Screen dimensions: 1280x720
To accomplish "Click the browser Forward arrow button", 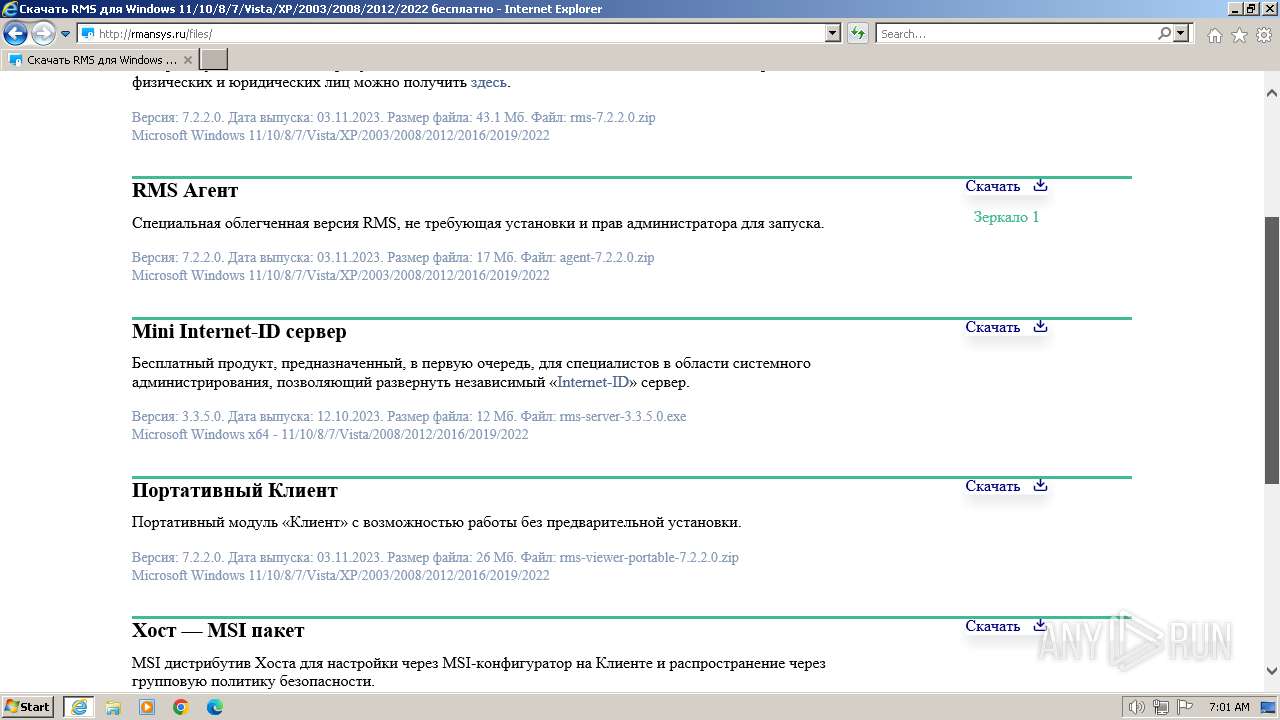I will coord(43,34).
